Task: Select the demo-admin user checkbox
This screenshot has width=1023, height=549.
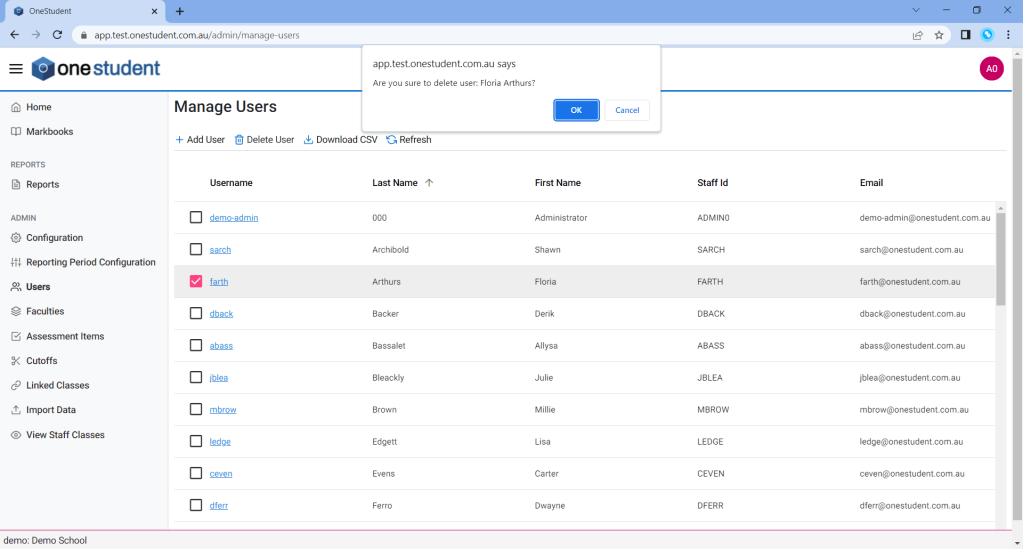Action: click(196, 218)
